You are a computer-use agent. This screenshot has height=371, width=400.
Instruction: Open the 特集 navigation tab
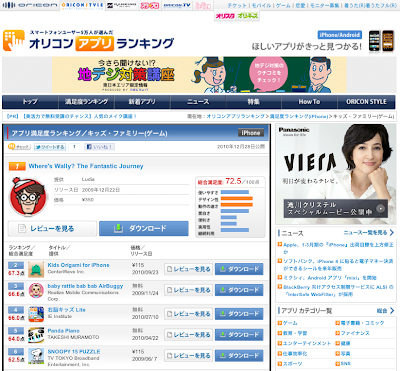point(254,102)
